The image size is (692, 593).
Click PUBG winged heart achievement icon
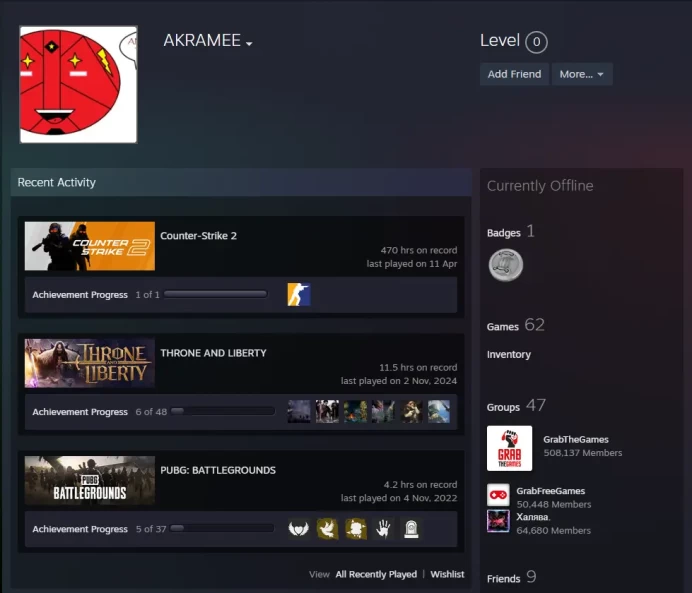tap(299, 529)
